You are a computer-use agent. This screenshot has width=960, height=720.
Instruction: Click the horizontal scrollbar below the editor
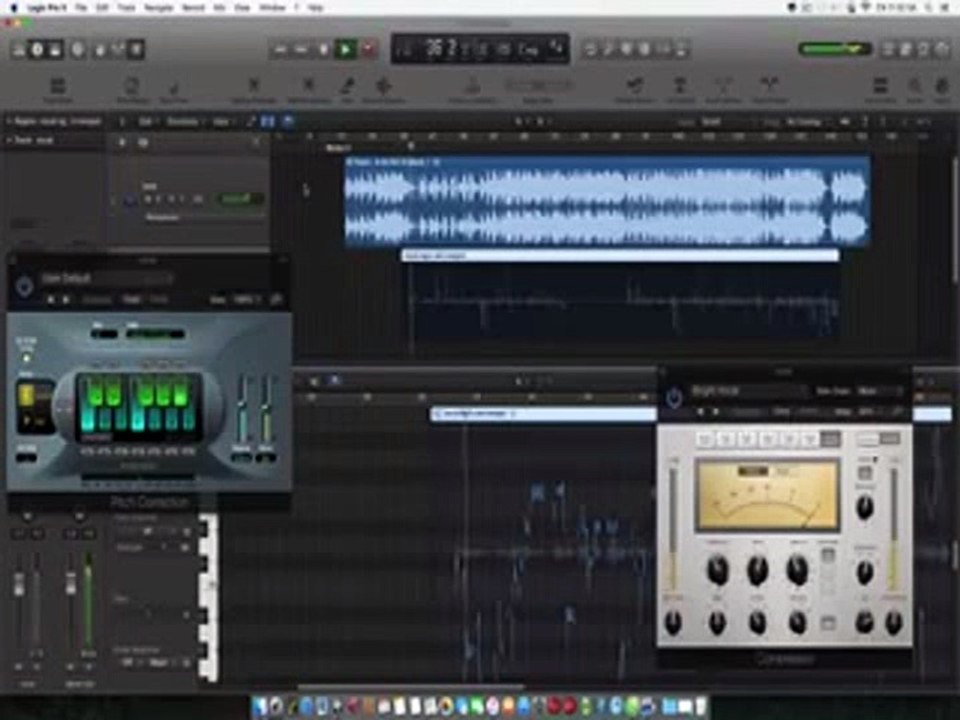[410, 688]
